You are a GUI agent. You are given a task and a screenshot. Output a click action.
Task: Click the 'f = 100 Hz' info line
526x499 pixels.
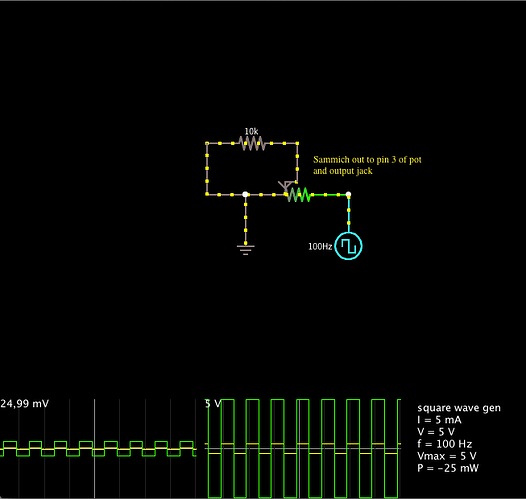(x=445, y=444)
